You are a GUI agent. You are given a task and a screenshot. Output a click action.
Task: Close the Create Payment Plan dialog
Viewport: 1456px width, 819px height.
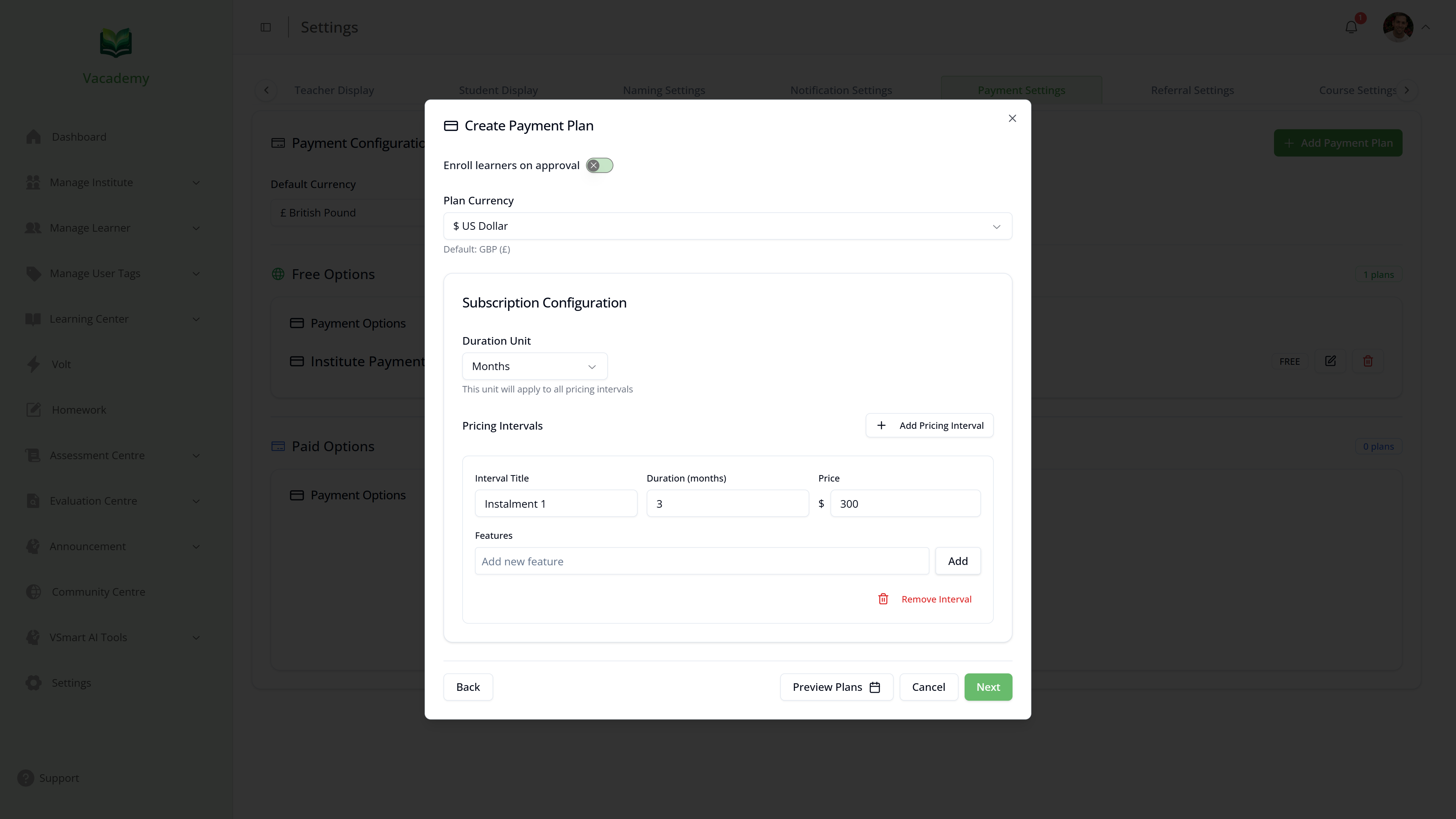[1012, 118]
